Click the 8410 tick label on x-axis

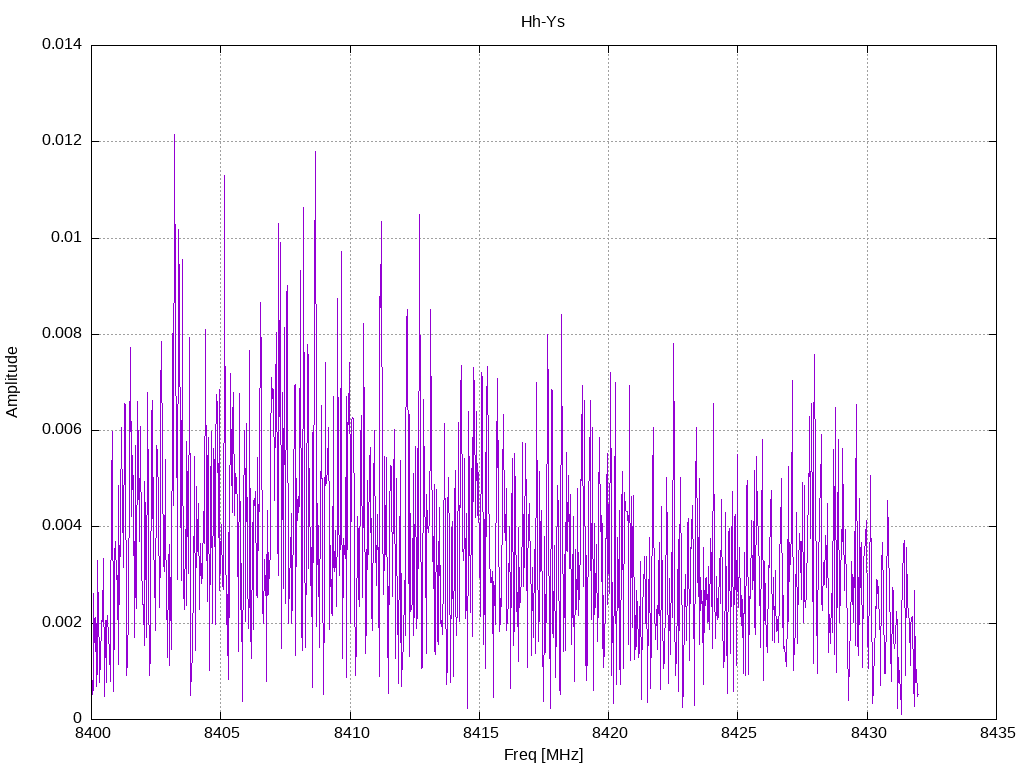350,733
